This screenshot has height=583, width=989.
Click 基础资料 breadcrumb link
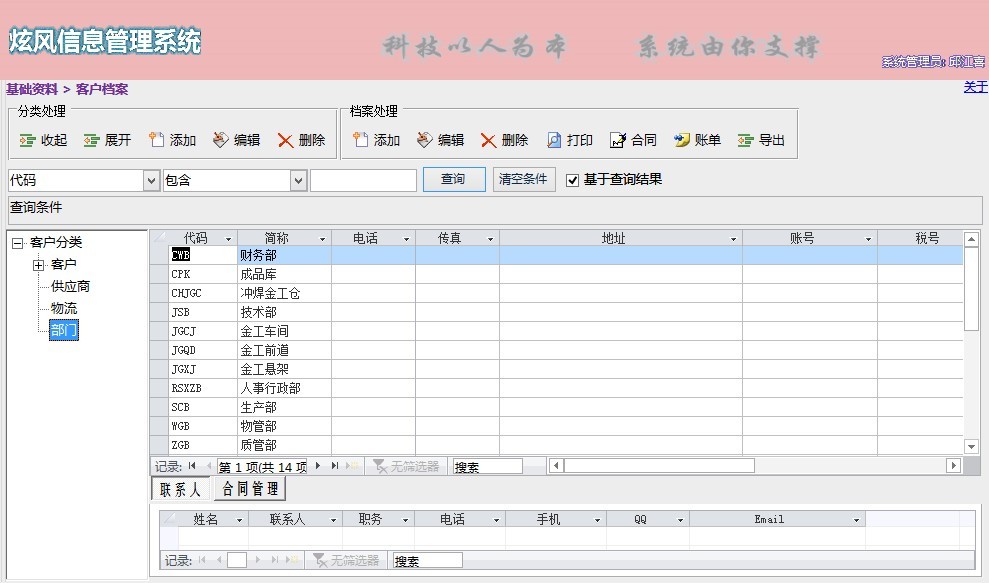pyautogui.click(x=32, y=89)
